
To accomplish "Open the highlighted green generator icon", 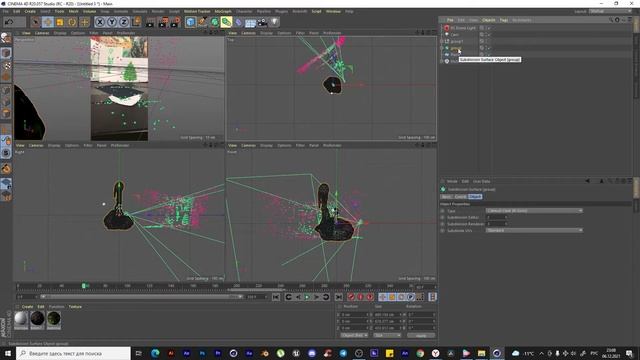I will [226, 22].
